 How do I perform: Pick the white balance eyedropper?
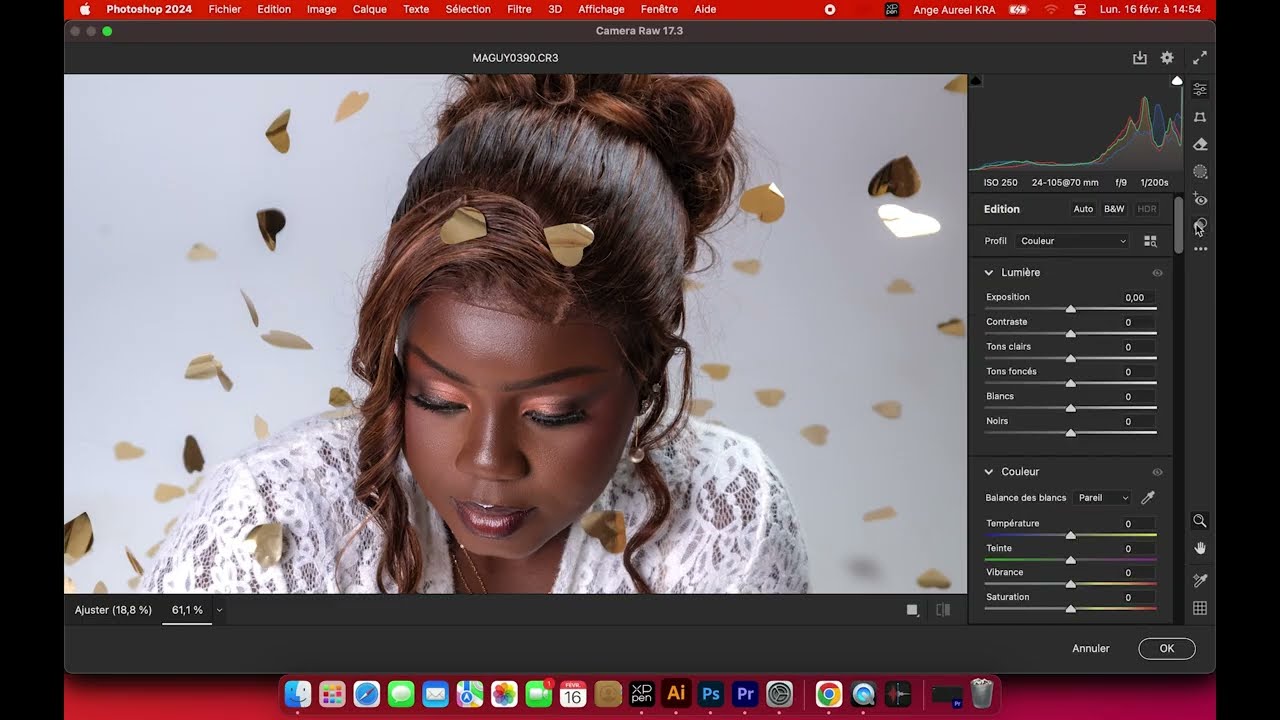pyautogui.click(x=1148, y=498)
